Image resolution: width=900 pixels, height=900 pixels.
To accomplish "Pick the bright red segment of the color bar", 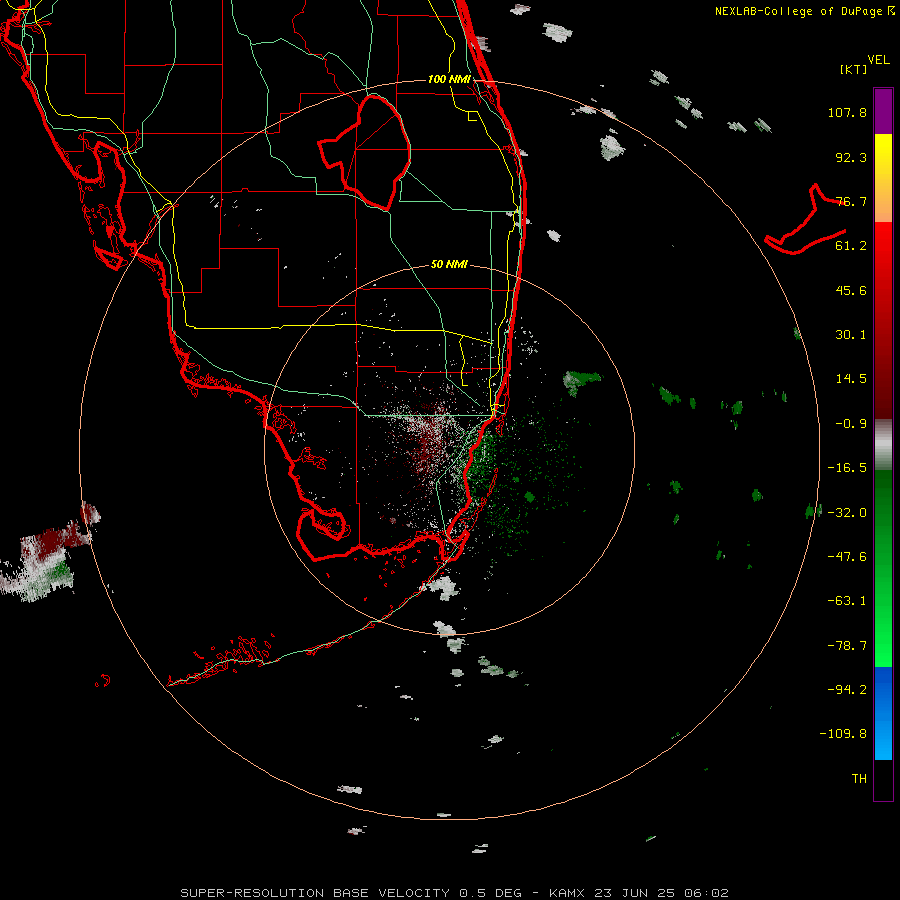I will [883, 247].
